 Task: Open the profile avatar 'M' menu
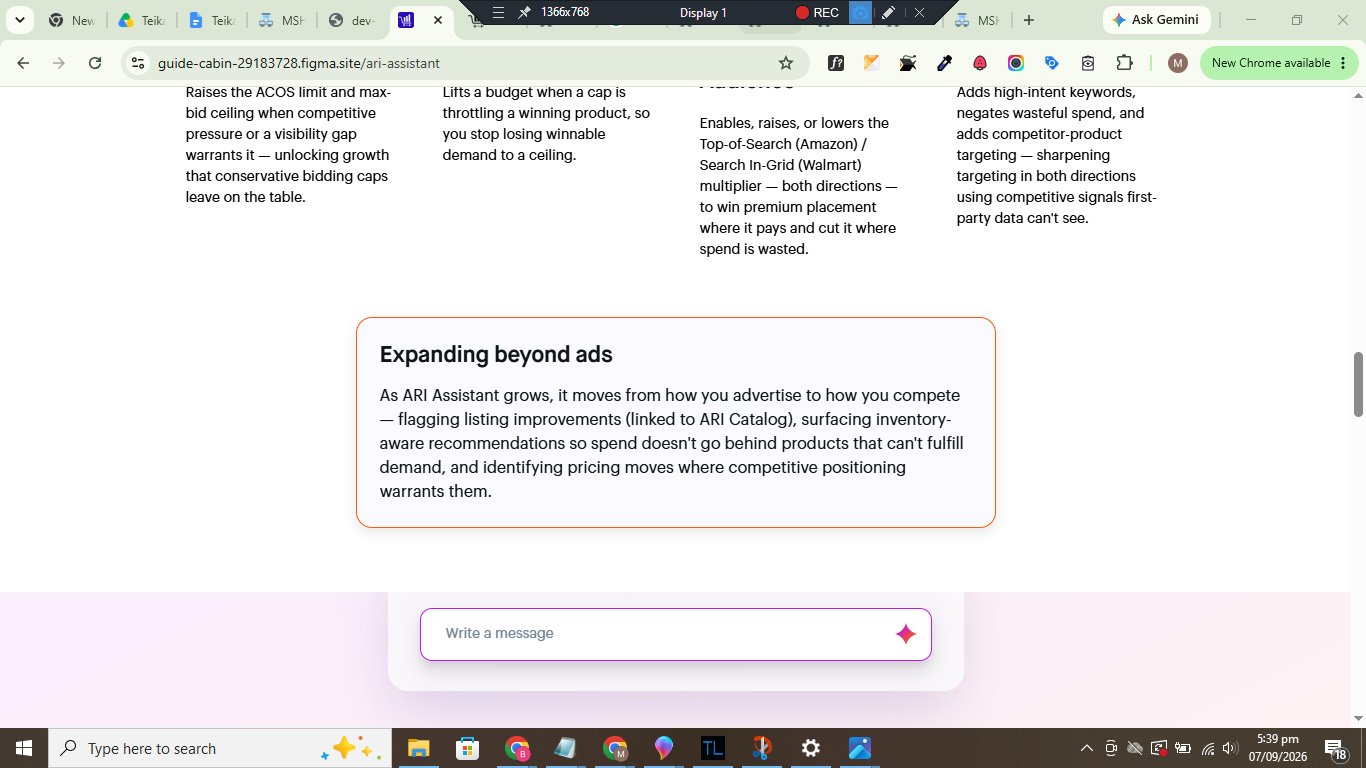pos(1178,63)
